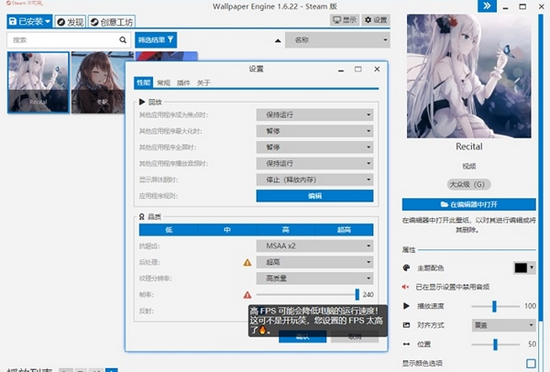
Task: Select the brown-haired girl wallpaper thumbnail
Action: [98, 83]
